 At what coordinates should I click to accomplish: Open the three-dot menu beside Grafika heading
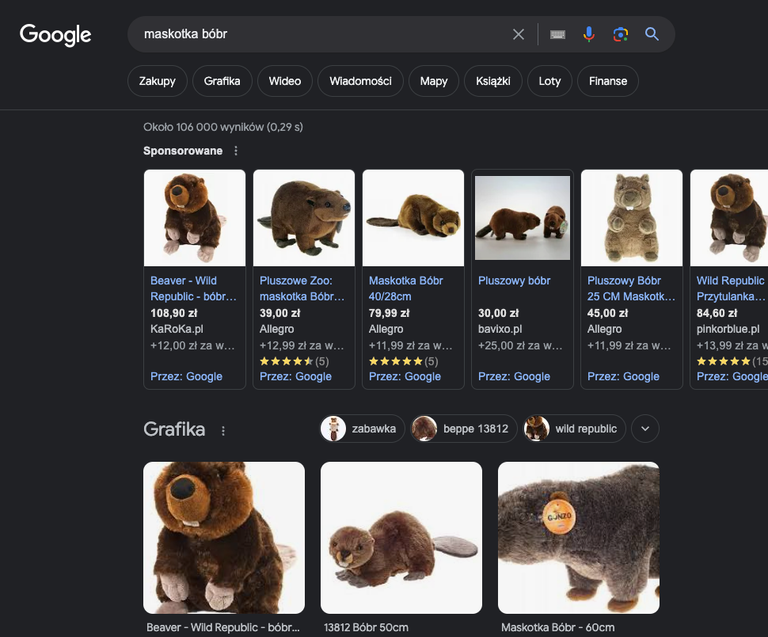[x=223, y=431]
